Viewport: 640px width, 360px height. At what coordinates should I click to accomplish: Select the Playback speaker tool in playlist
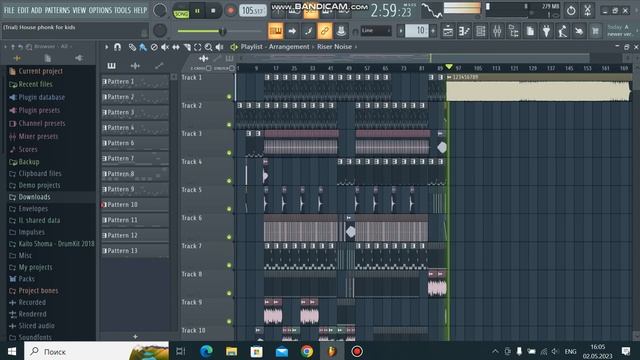[220, 47]
